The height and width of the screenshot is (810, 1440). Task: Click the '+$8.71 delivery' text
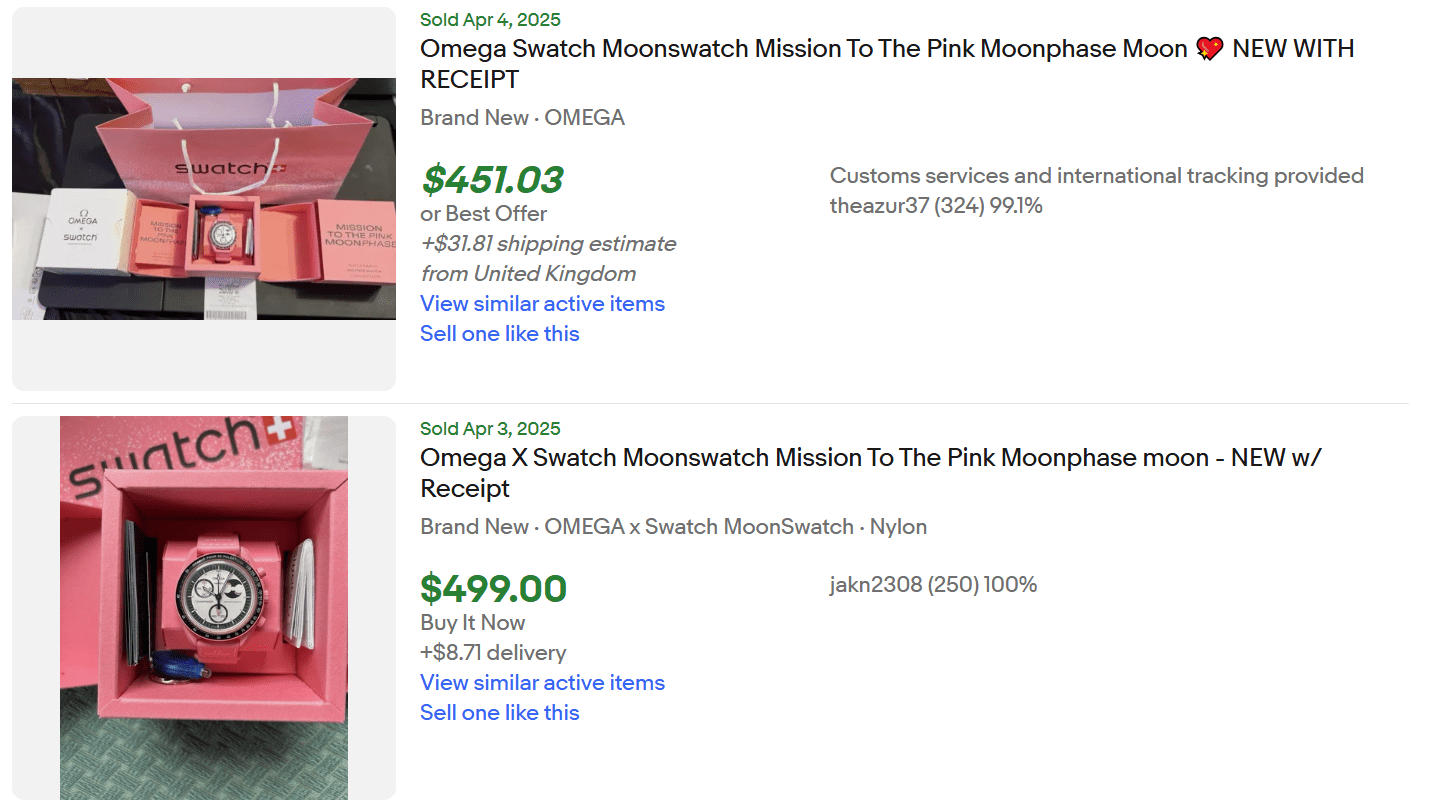click(493, 653)
